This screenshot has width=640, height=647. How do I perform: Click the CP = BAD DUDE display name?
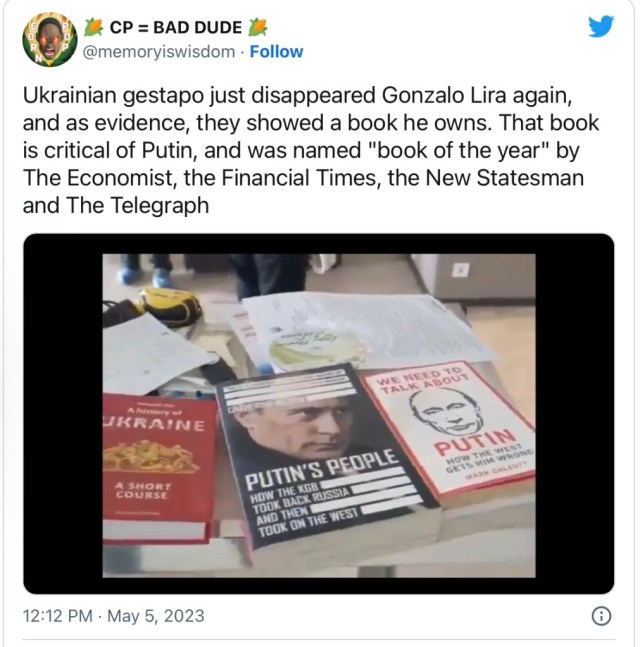pyautogui.click(x=176, y=28)
